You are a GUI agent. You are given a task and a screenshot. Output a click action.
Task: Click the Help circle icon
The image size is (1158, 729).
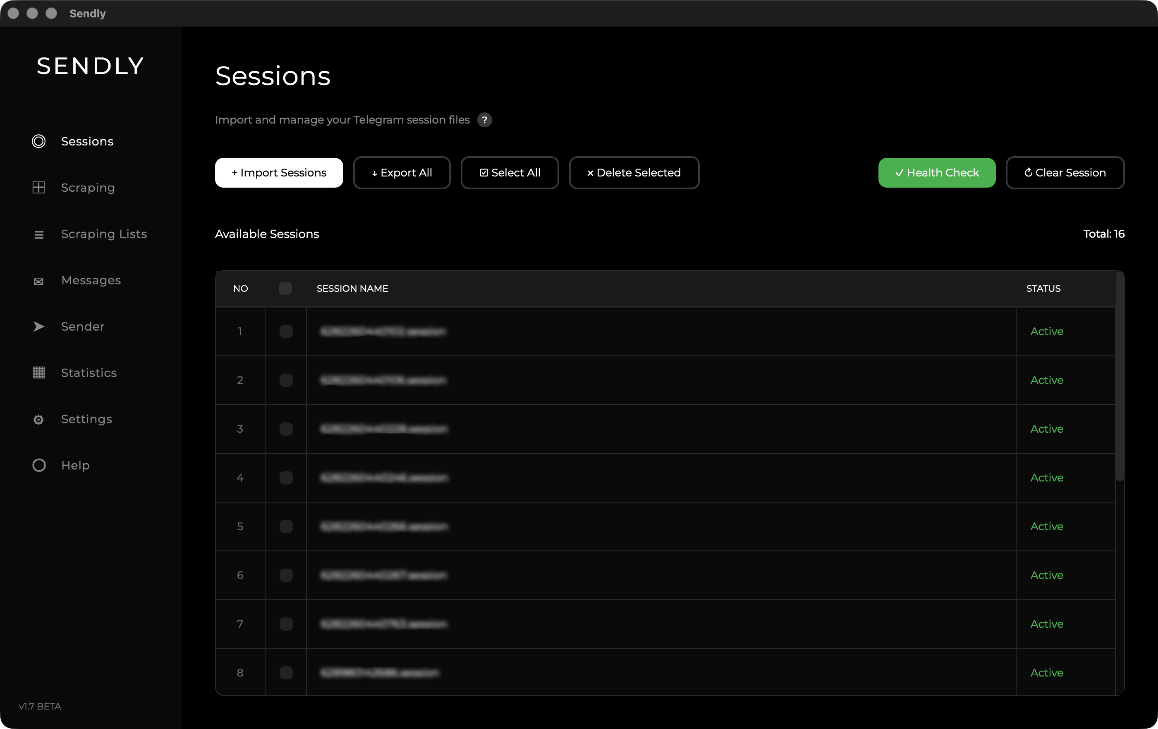pos(39,465)
